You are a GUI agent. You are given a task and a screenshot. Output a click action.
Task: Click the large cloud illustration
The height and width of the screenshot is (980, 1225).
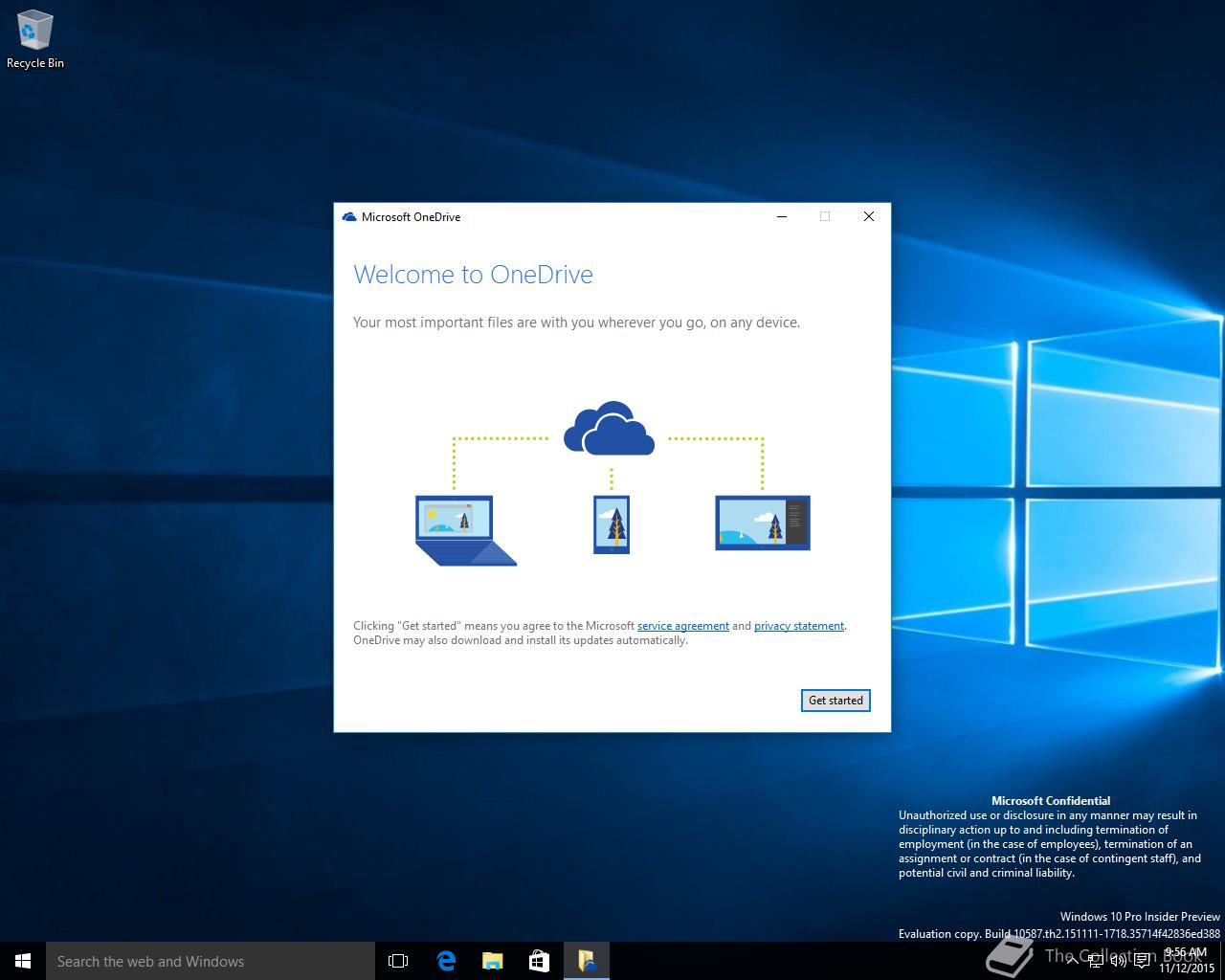610,429
